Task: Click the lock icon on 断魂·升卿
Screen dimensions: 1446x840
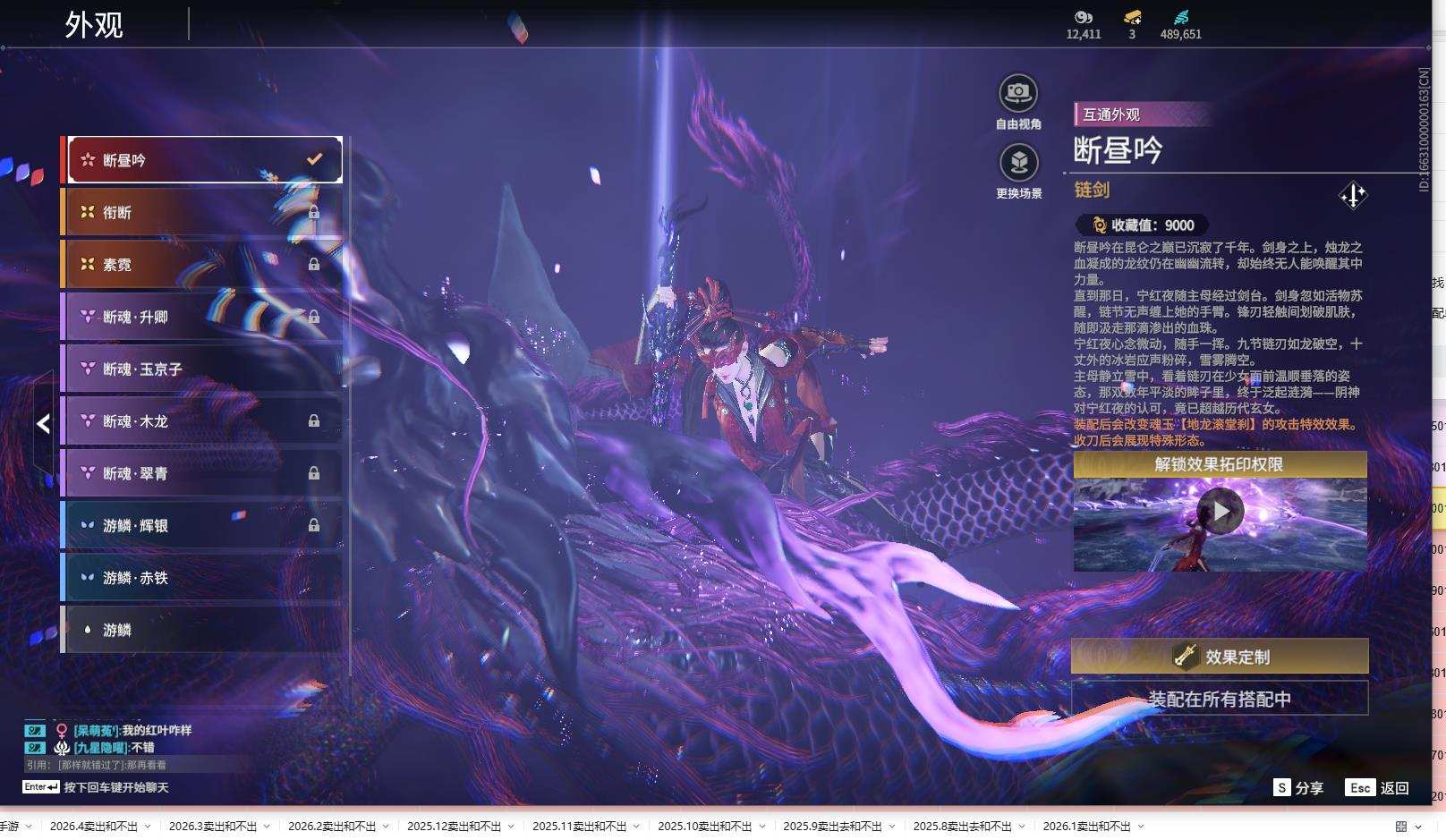Action: (x=314, y=316)
